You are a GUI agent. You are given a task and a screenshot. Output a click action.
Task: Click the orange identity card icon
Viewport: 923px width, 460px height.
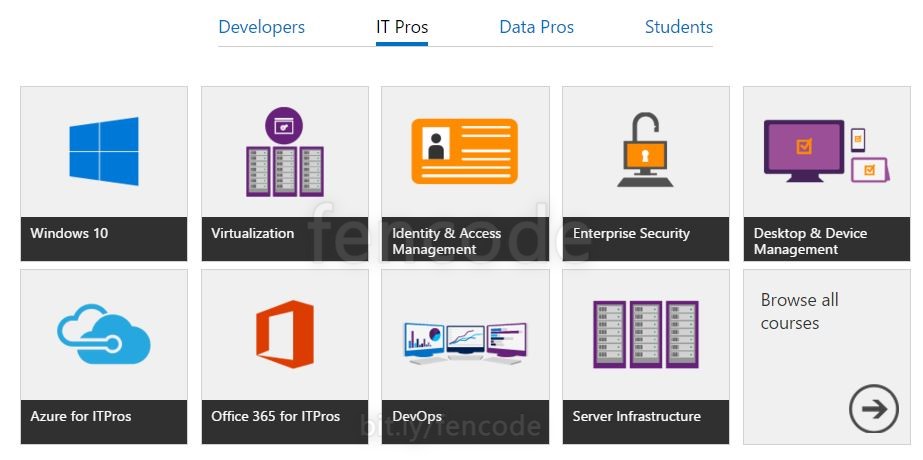pyautogui.click(x=465, y=151)
